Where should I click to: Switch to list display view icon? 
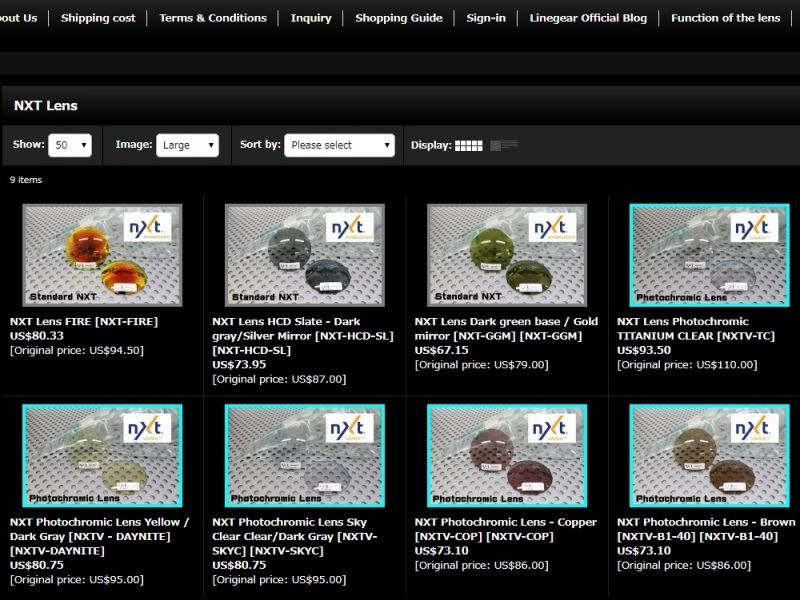[504, 145]
